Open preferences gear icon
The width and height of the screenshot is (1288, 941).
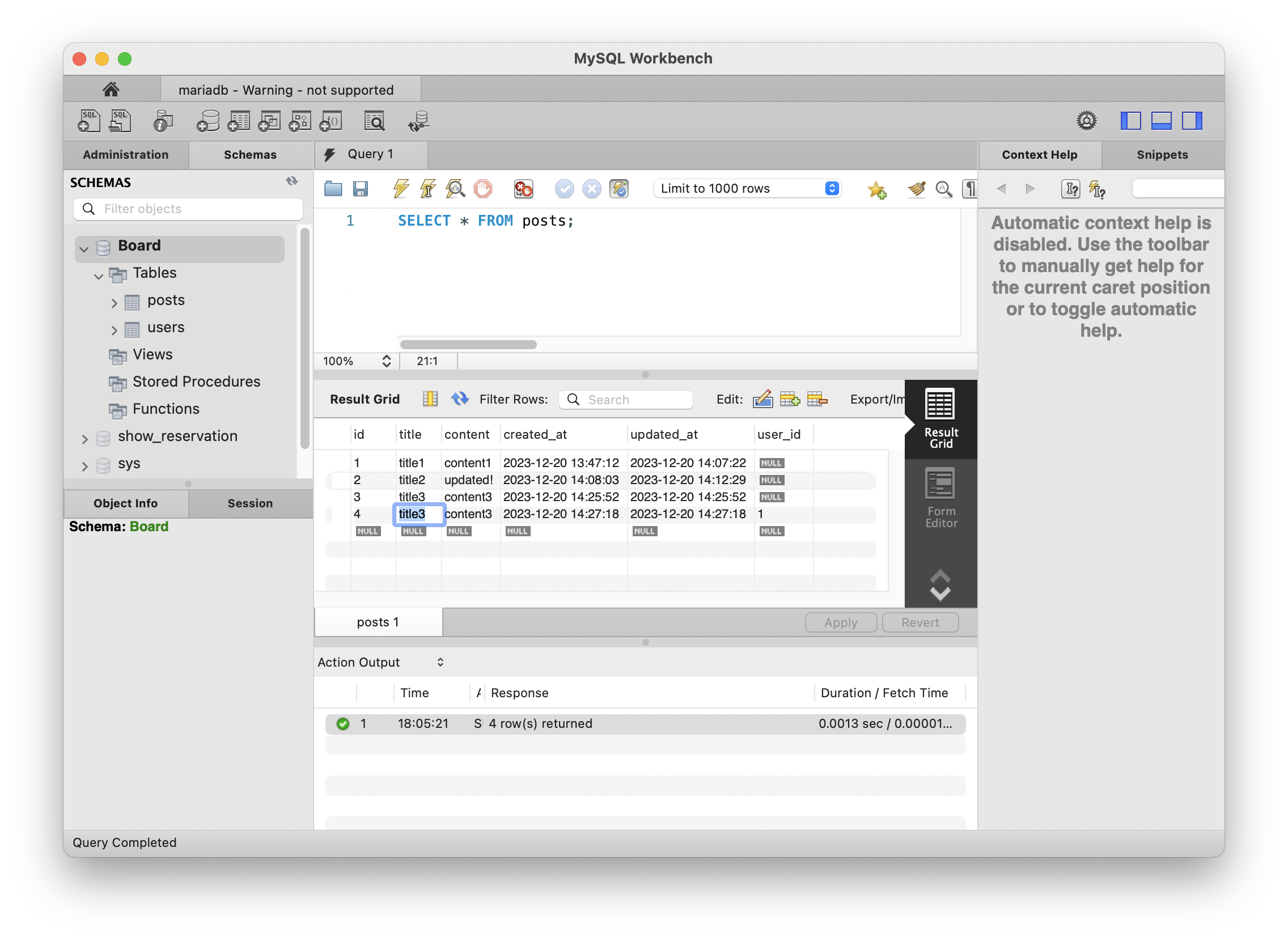coord(1086,121)
